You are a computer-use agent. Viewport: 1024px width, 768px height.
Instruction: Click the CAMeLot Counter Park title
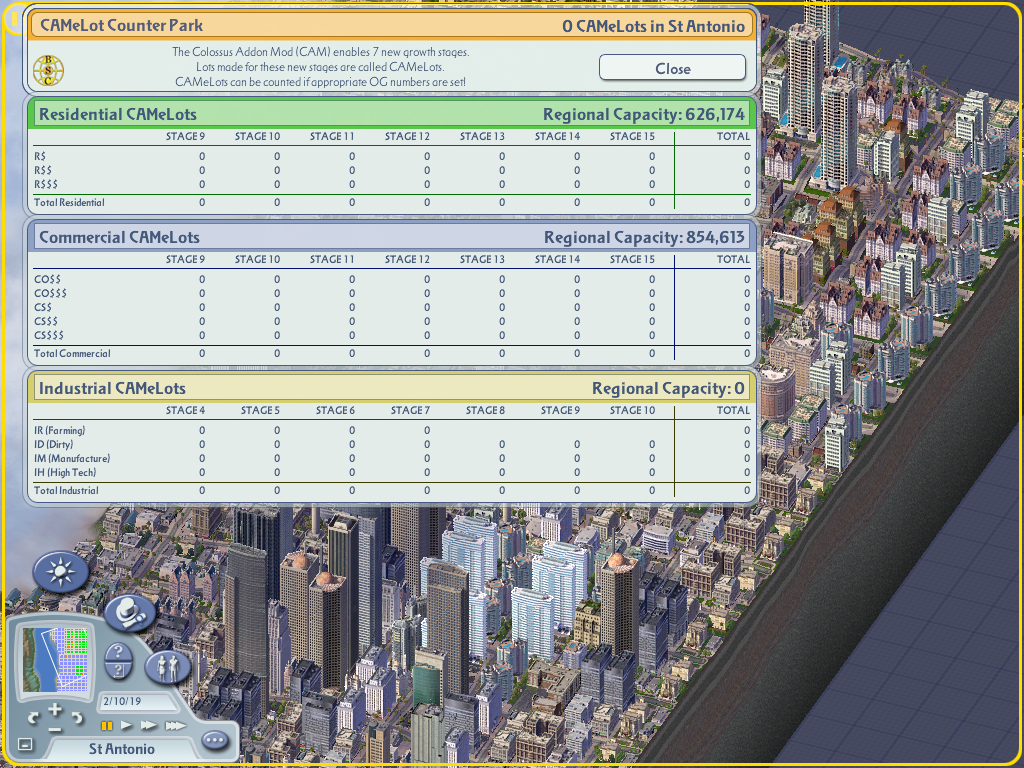121,25
